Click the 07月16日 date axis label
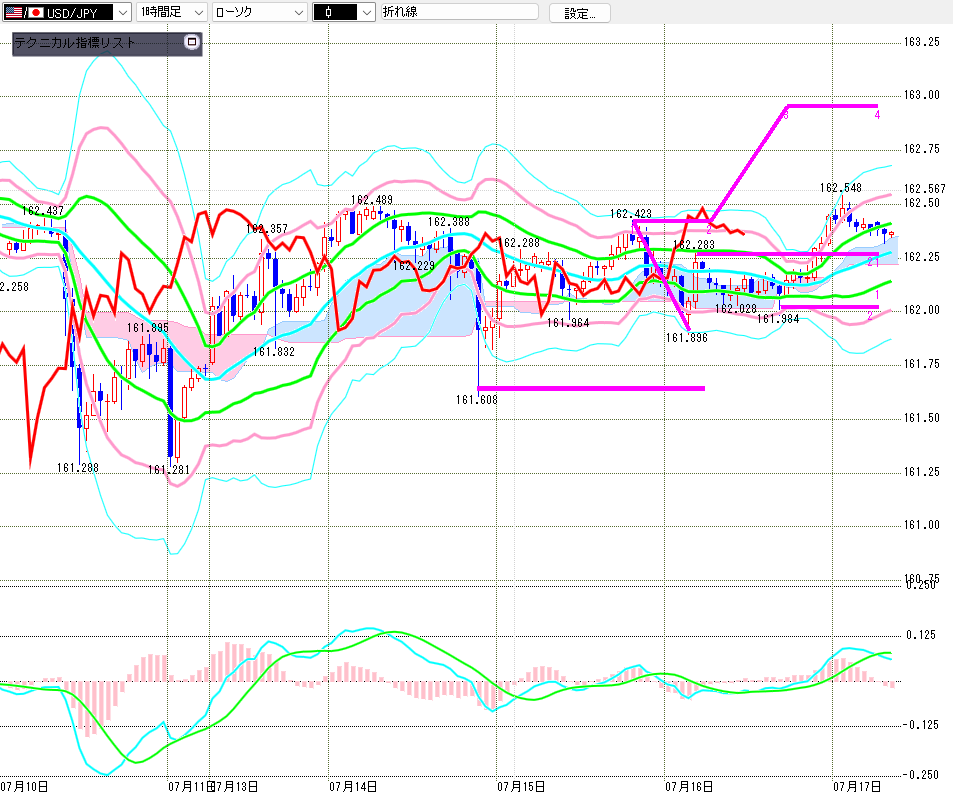Image resolution: width=953 pixels, height=797 pixels. pyautogui.click(x=689, y=787)
